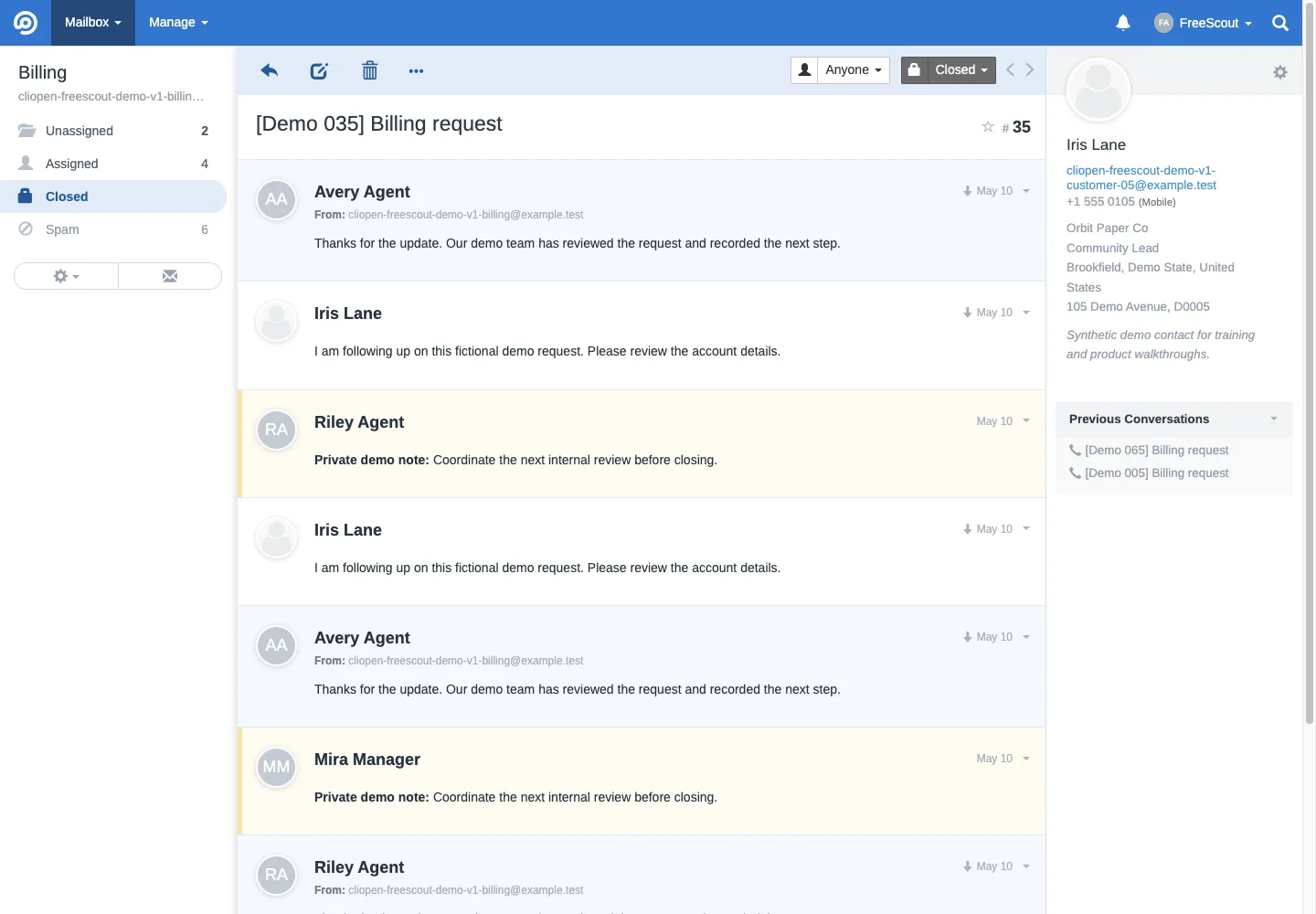Click the assignee person icon
The image size is (1316, 914).
point(804,69)
